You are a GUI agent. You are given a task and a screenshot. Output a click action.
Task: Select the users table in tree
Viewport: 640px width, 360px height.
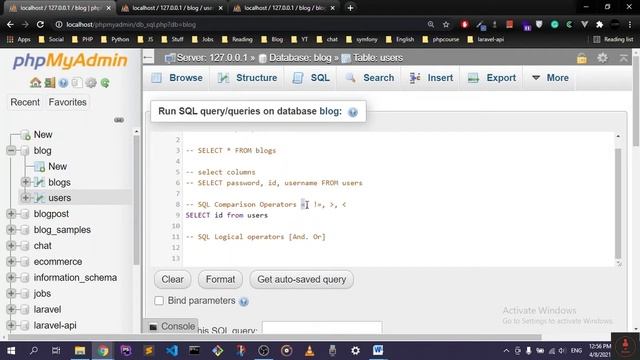60,198
